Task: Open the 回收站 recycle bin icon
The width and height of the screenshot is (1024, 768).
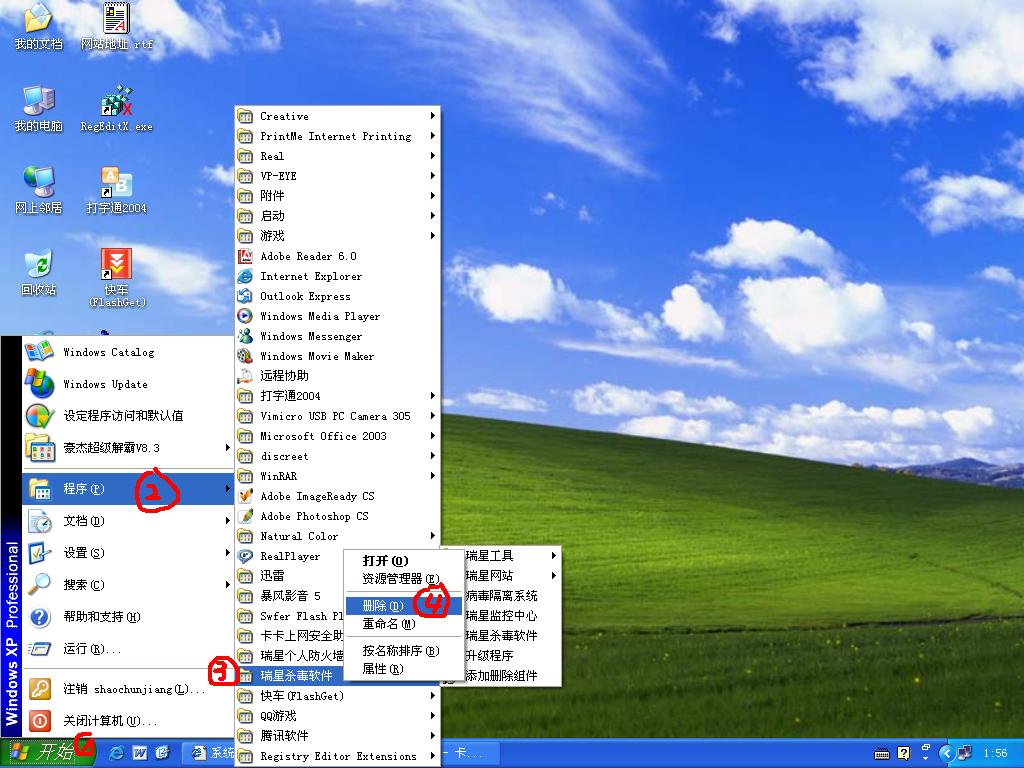Action: click(x=38, y=272)
